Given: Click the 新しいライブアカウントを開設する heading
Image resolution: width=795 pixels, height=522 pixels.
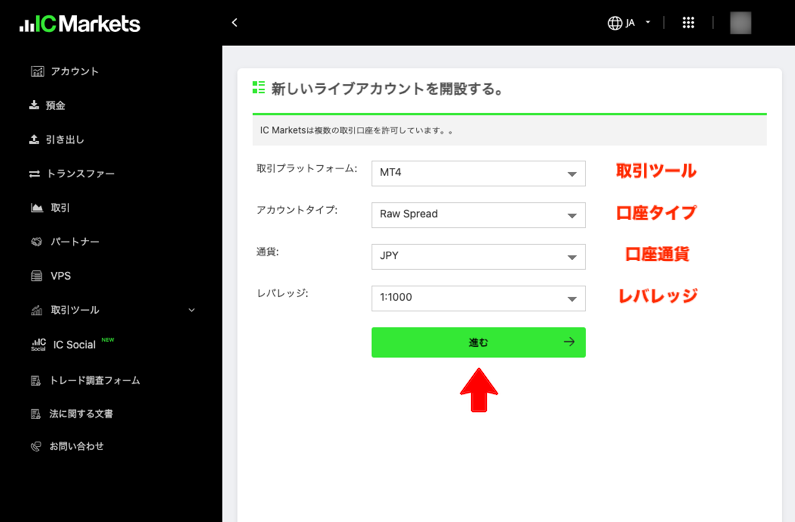Looking at the screenshot, I should coord(387,89).
